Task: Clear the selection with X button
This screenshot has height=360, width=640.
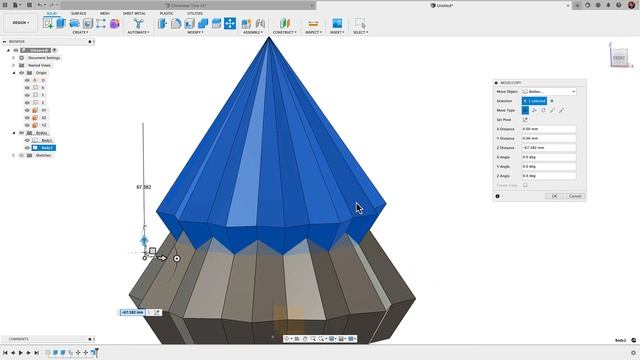Action: (552, 101)
